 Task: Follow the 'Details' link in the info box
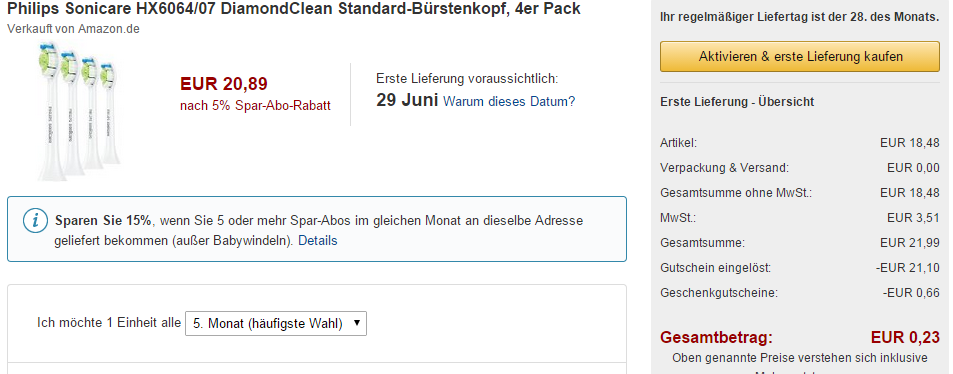click(317, 240)
